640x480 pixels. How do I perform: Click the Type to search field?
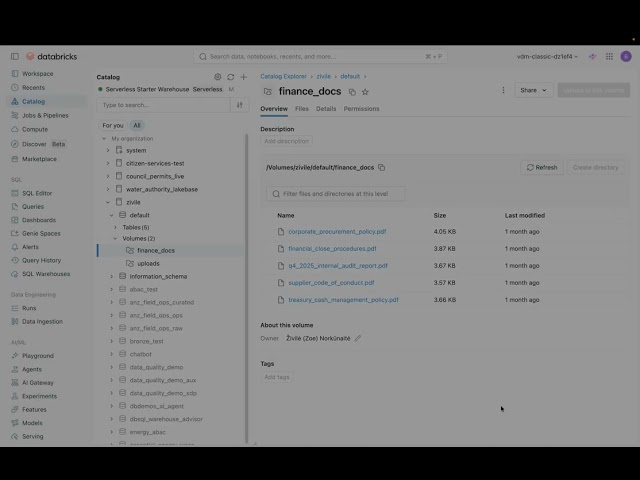[163, 105]
